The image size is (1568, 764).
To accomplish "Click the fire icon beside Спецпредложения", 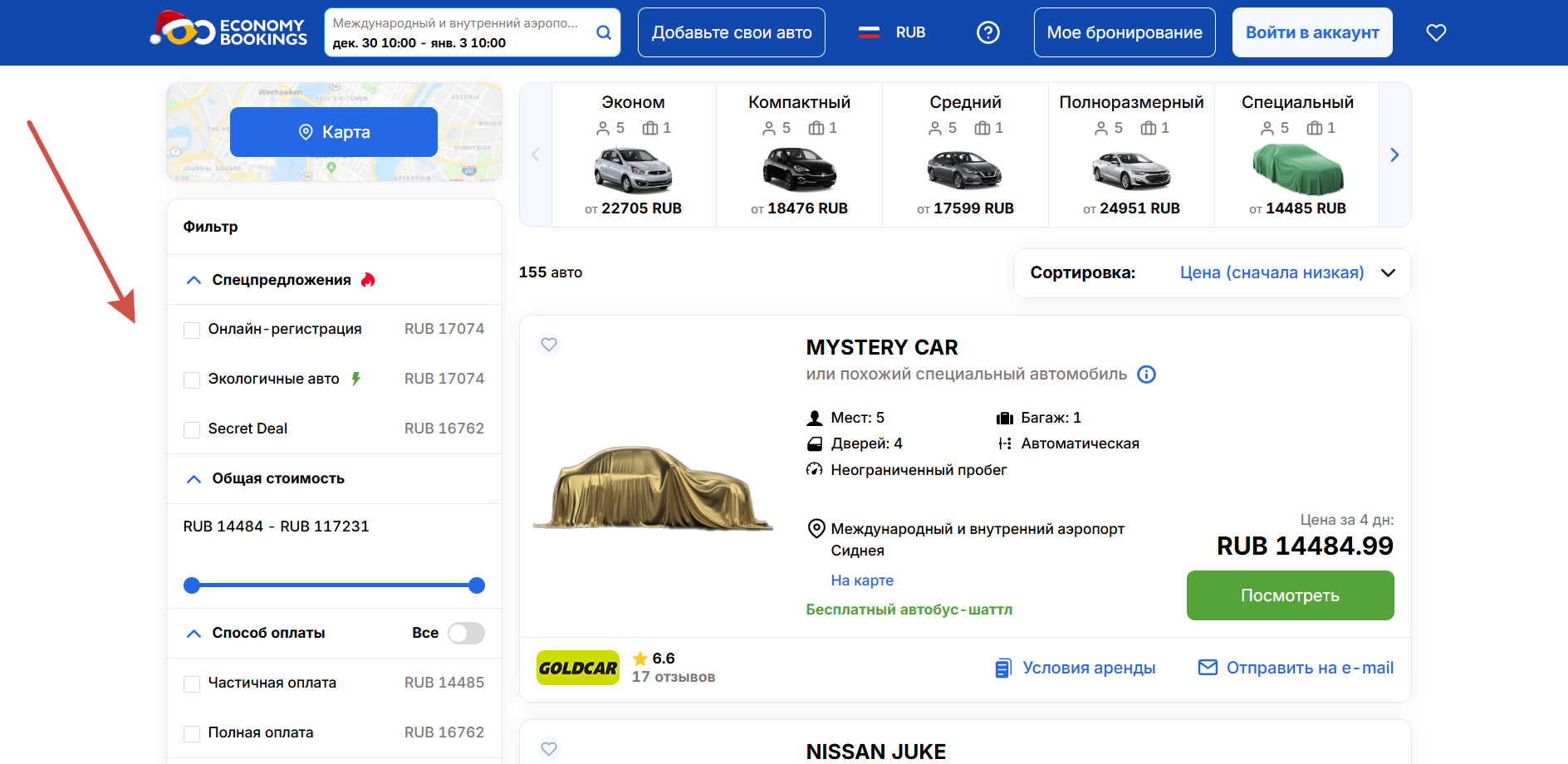I will tap(368, 280).
